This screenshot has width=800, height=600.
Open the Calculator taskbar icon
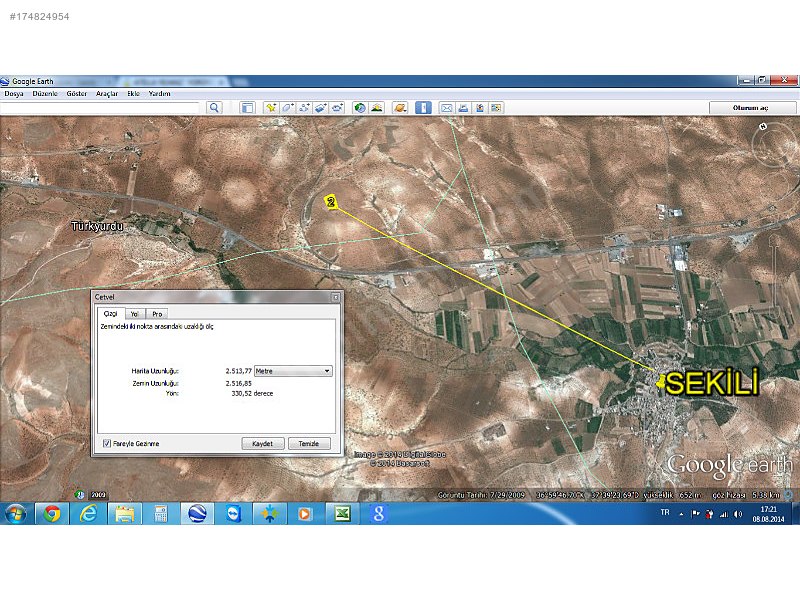(x=161, y=514)
